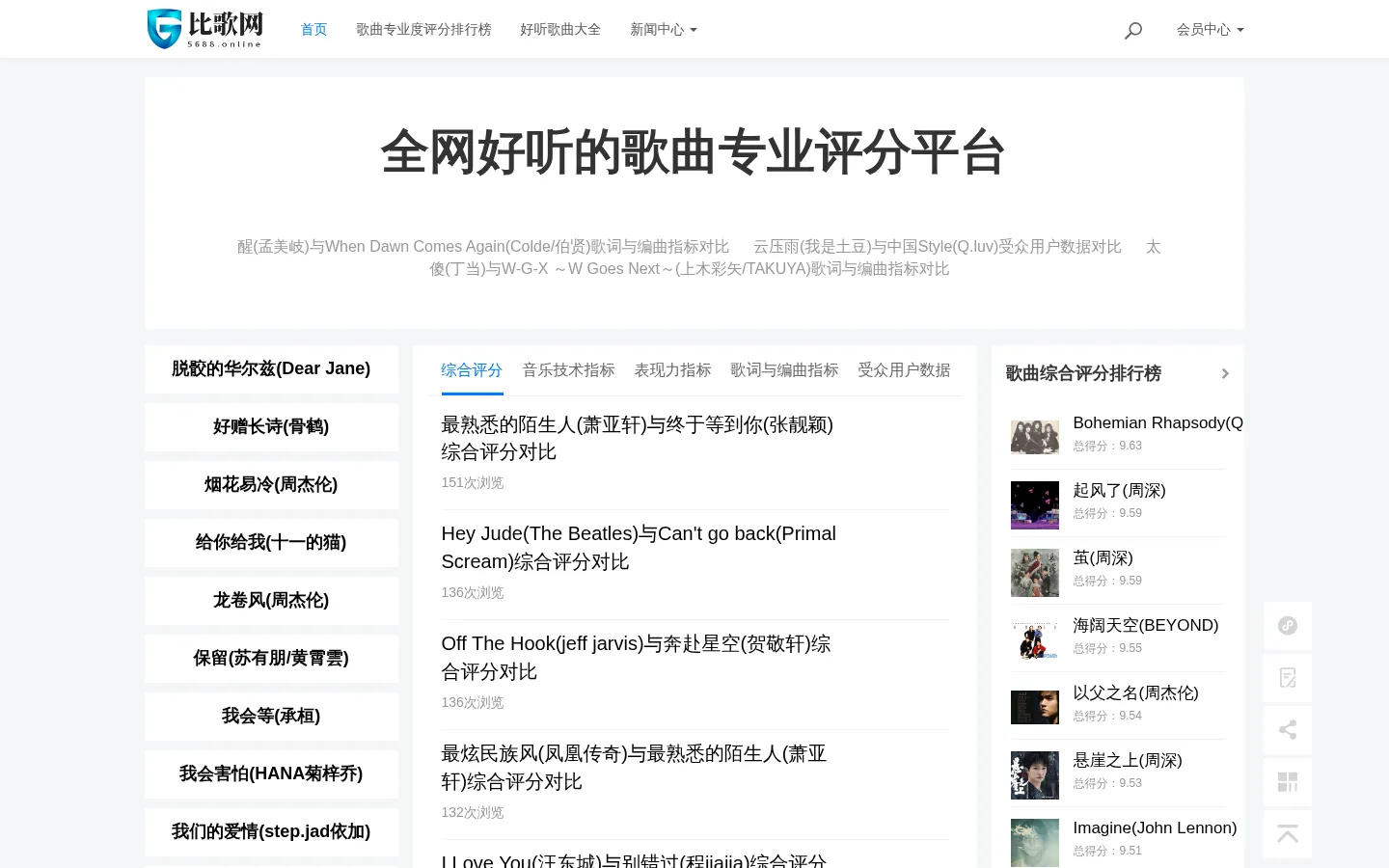Open 给你给我(十一的猫) song button
Image resolution: width=1389 pixels, height=868 pixels.
[x=271, y=543]
